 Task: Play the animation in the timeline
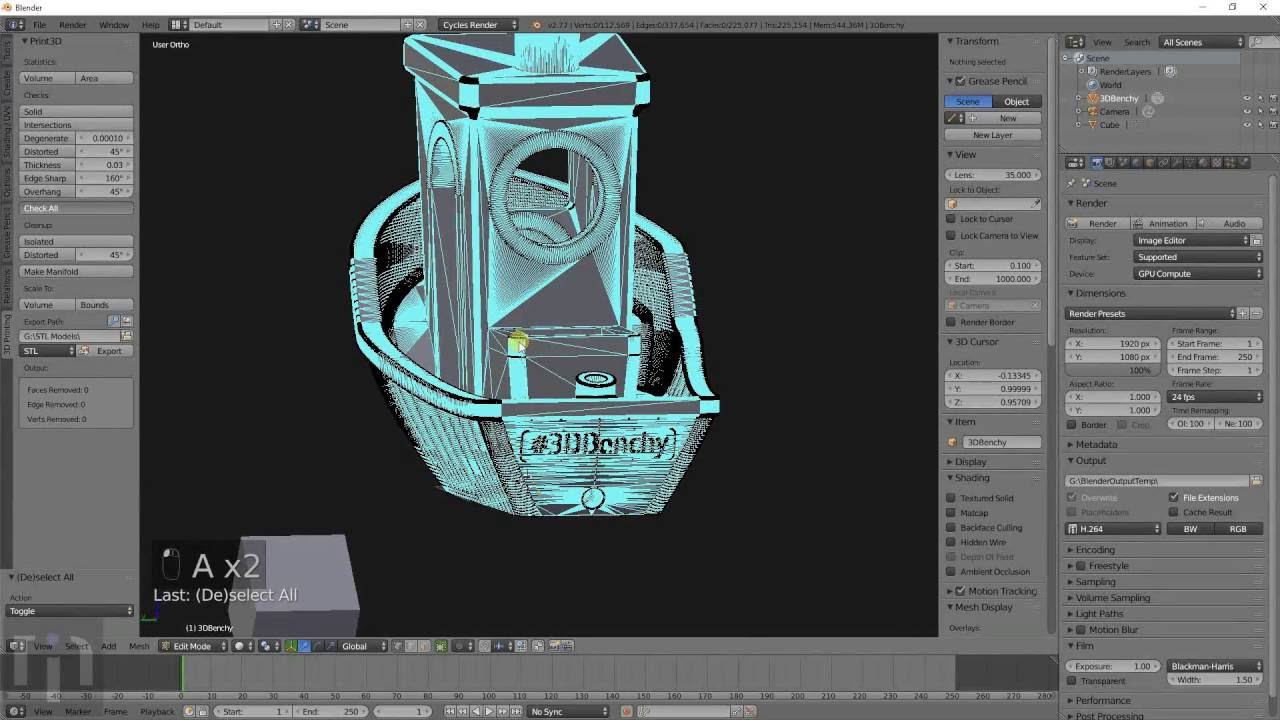click(489, 711)
